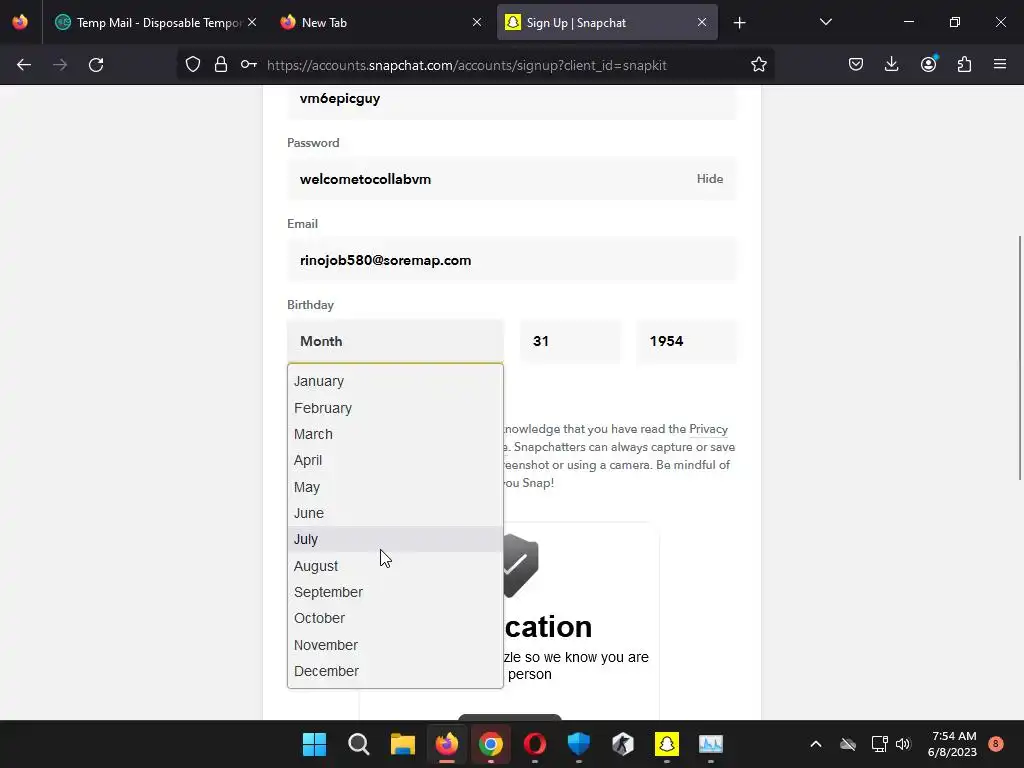Choose April in the dropdown
The height and width of the screenshot is (768, 1024).
[x=395, y=460]
